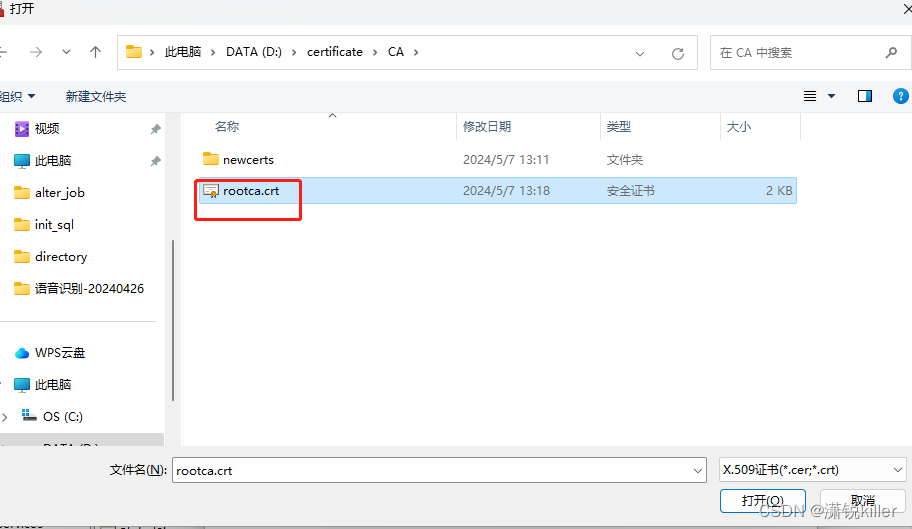Click the navigation pane scrollbar
Screen dimensions: 912x529
[173, 320]
